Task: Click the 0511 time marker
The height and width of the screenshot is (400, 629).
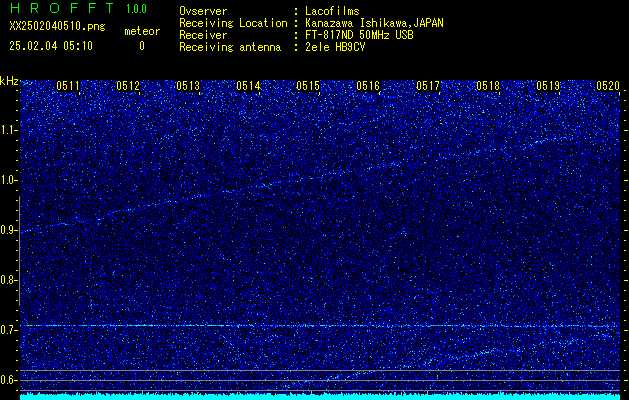Action: pos(68,86)
